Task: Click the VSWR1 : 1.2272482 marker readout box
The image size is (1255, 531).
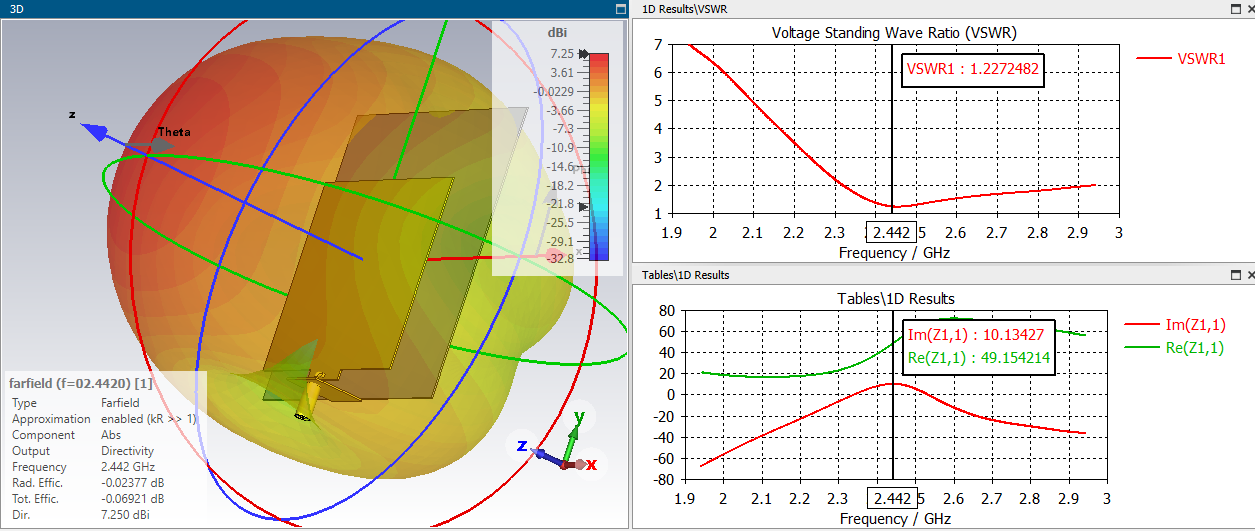Action: [x=973, y=69]
